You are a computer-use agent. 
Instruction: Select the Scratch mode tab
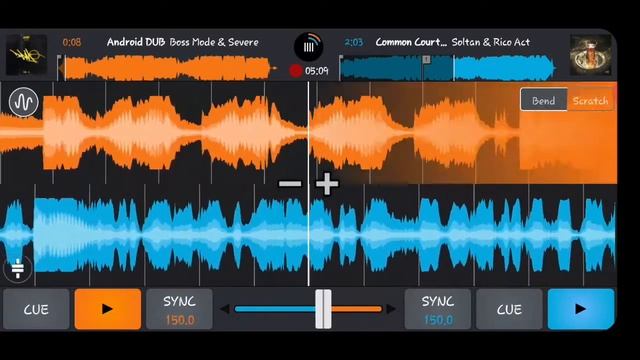pos(591,100)
